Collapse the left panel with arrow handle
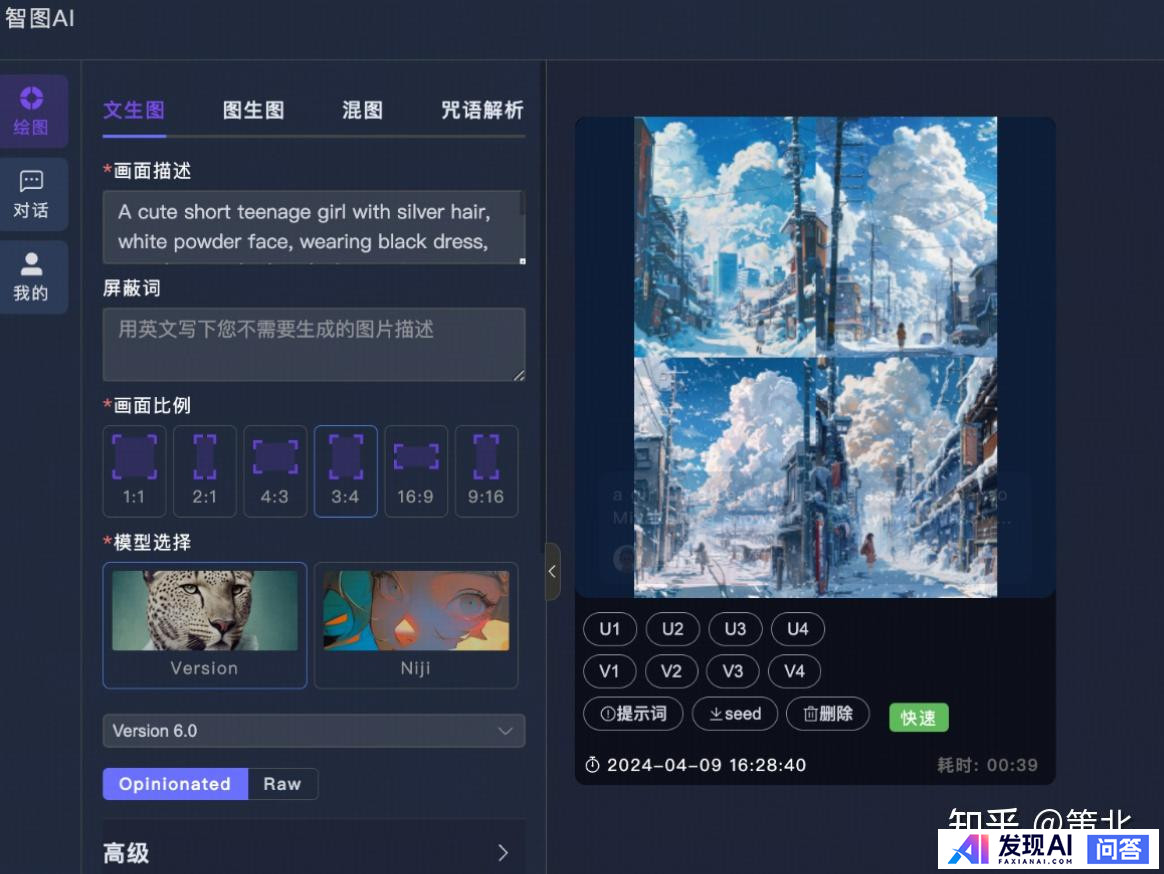The height and width of the screenshot is (874, 1164). (552, 571)
